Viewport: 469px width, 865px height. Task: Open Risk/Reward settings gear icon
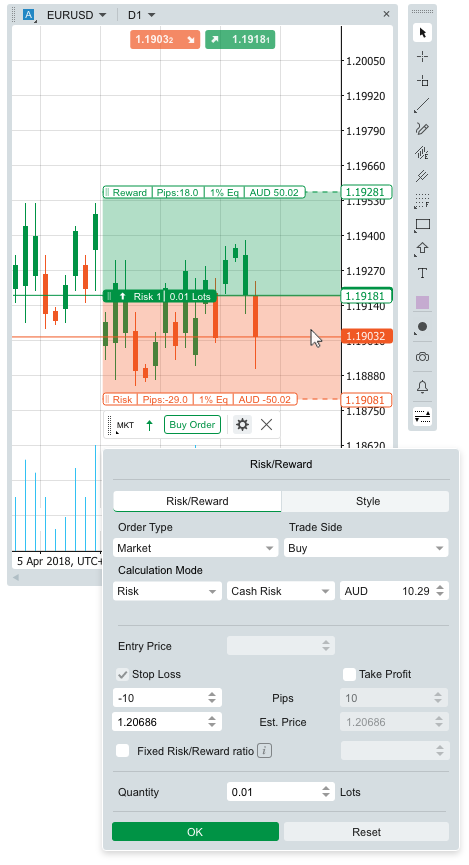[242, 425]
